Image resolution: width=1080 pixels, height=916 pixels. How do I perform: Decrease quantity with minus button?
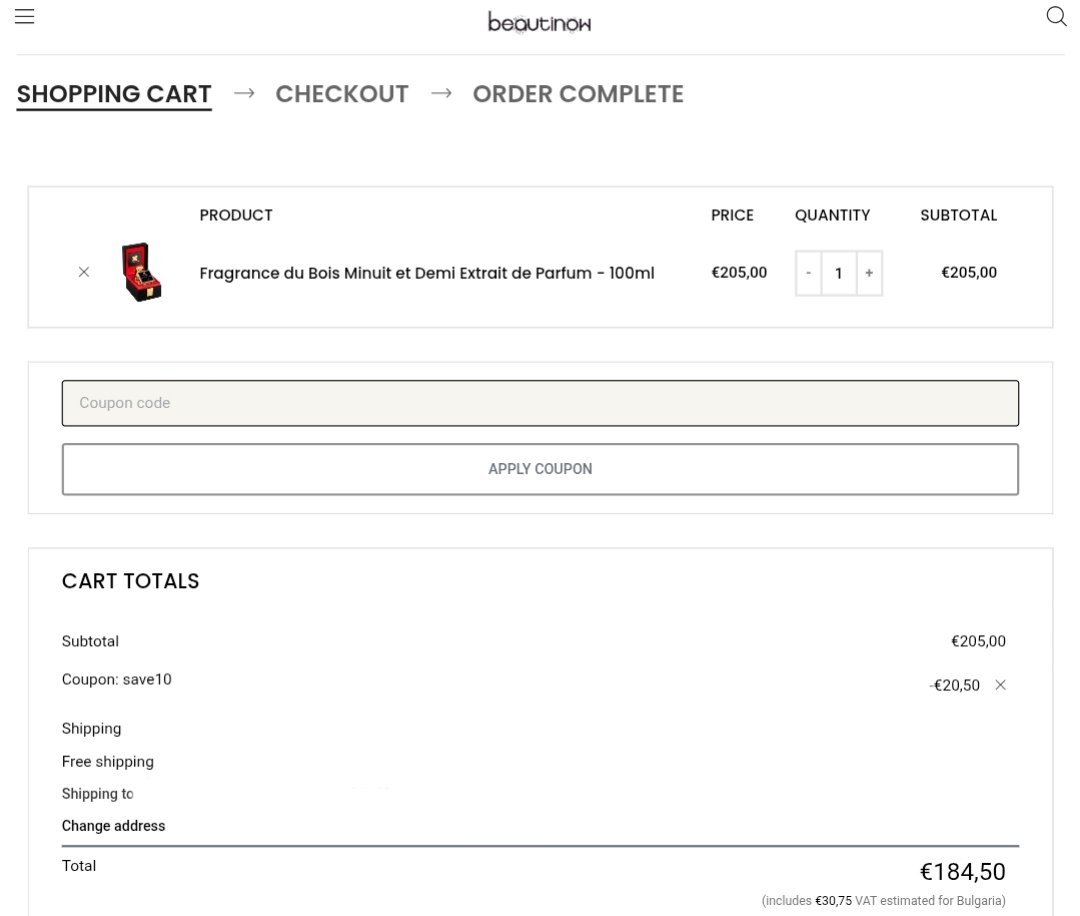pyautogui.click(x=808, y=273)
